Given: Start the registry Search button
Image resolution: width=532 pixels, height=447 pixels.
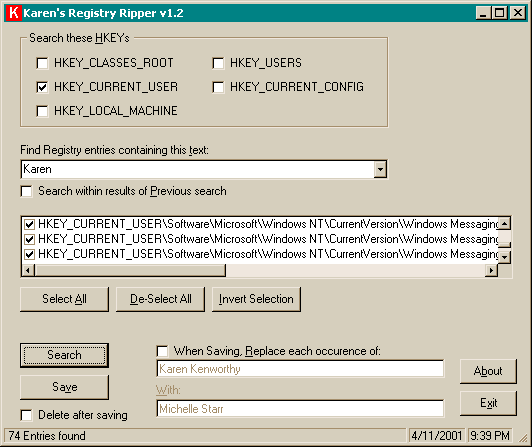Looking at the screenshot, I should click(x=64, y=355).
